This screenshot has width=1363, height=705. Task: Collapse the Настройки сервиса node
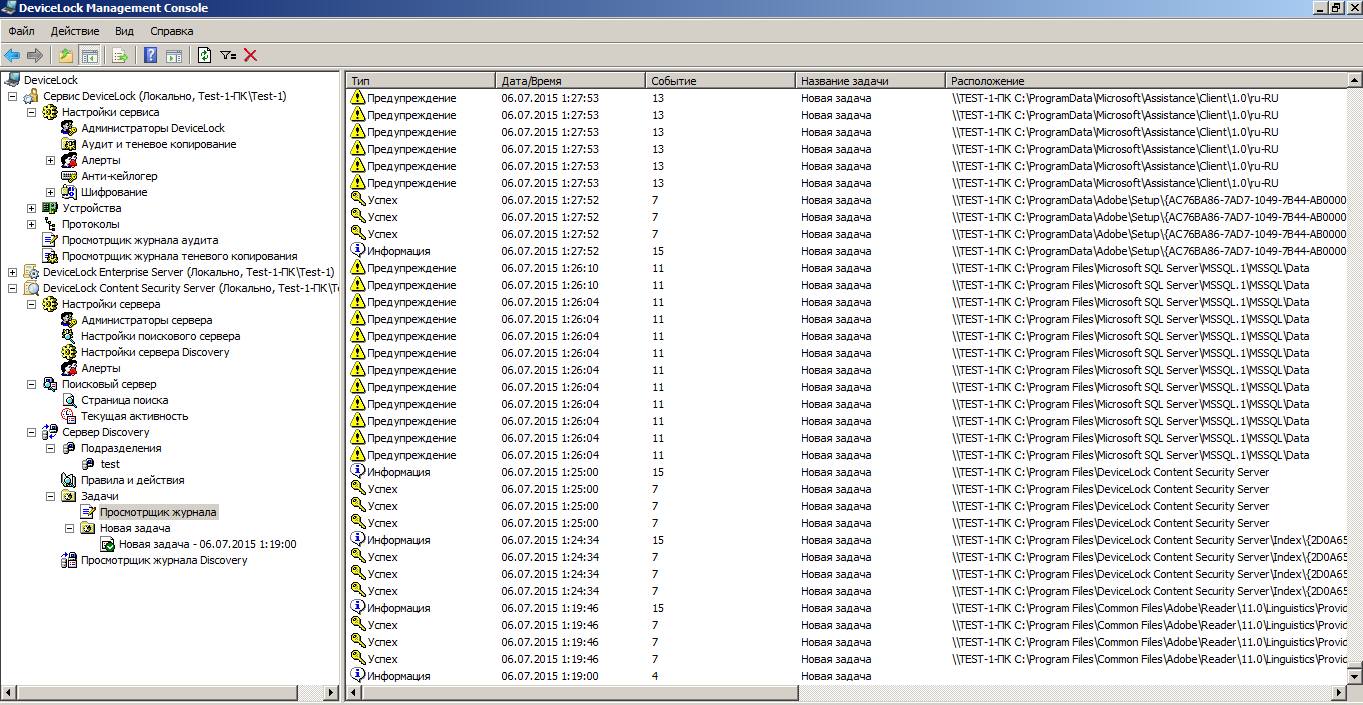[31, 113]
